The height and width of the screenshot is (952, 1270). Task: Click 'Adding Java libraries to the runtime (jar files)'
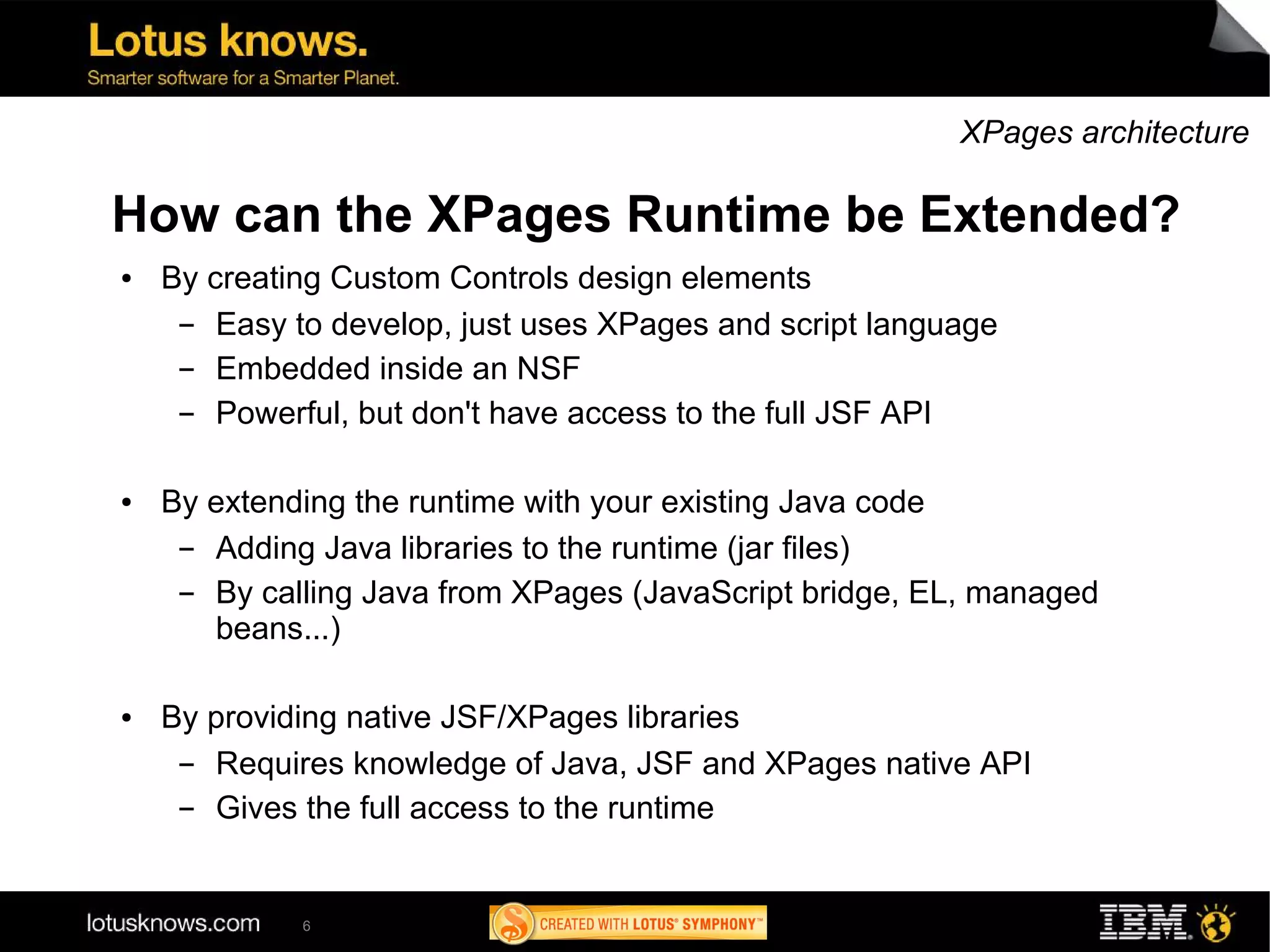coord(533,549)
